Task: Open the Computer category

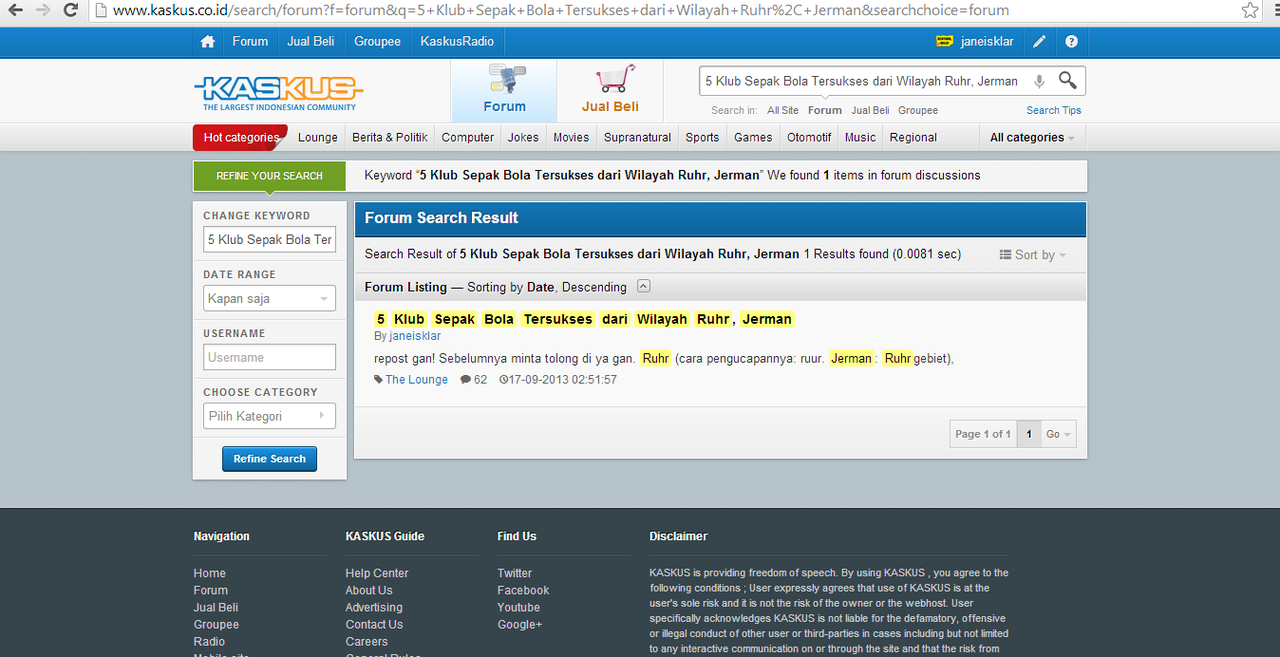Action: (x=468, y=138)
